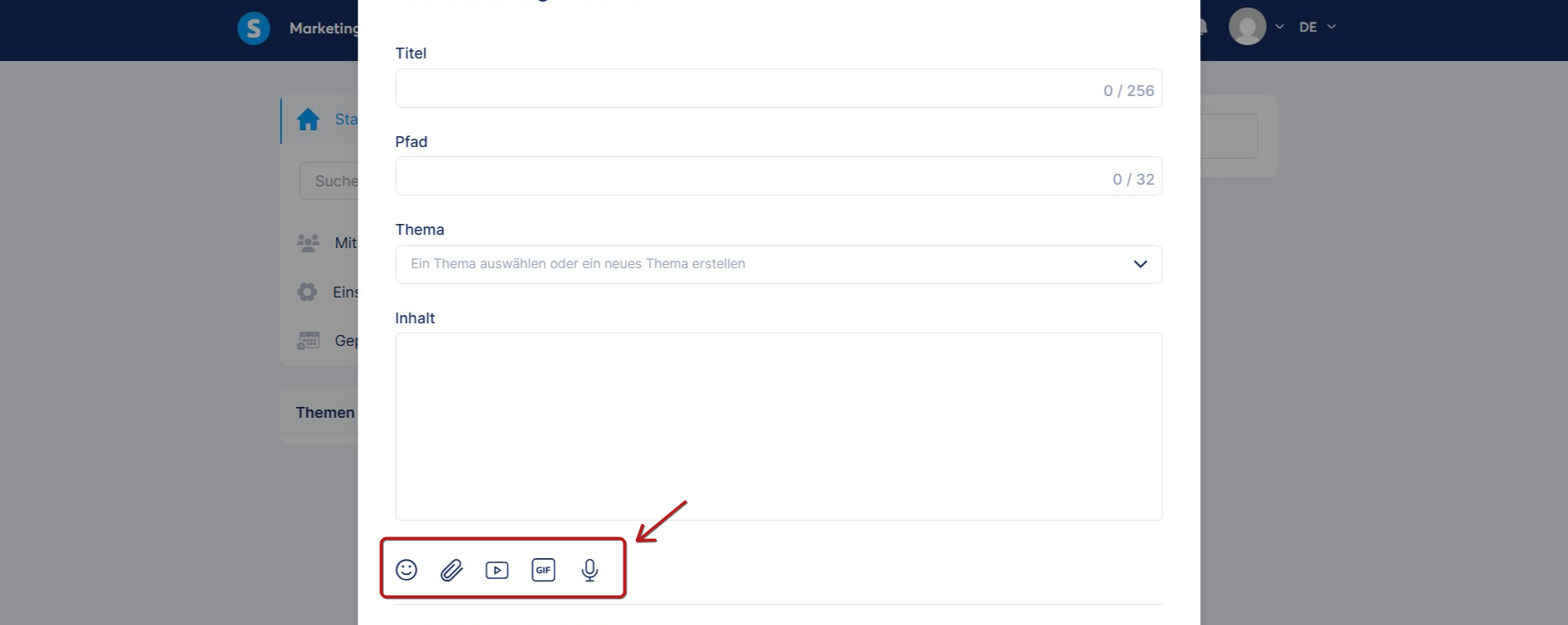Expand the chevron next to avatar
1568x625 pixels.
coord(1280,27)
